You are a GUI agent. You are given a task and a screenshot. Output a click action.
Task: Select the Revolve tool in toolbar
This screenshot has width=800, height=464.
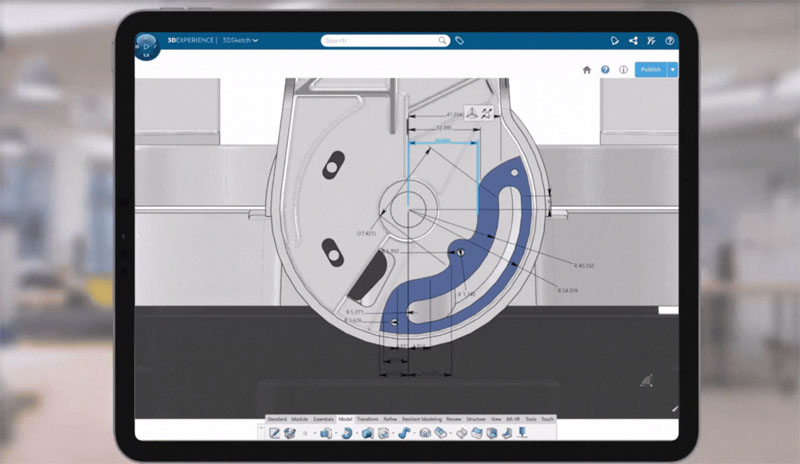coord(347,433)
